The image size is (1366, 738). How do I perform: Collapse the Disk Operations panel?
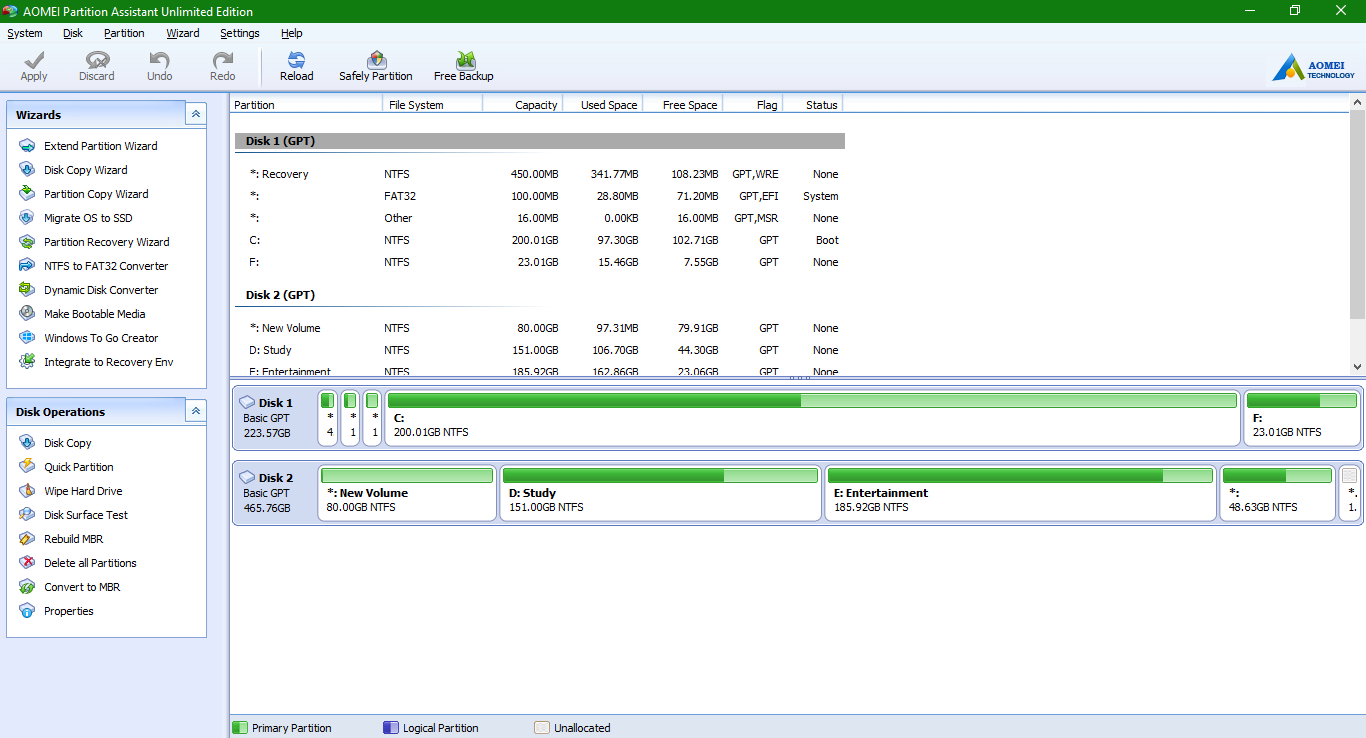(196, 411)
